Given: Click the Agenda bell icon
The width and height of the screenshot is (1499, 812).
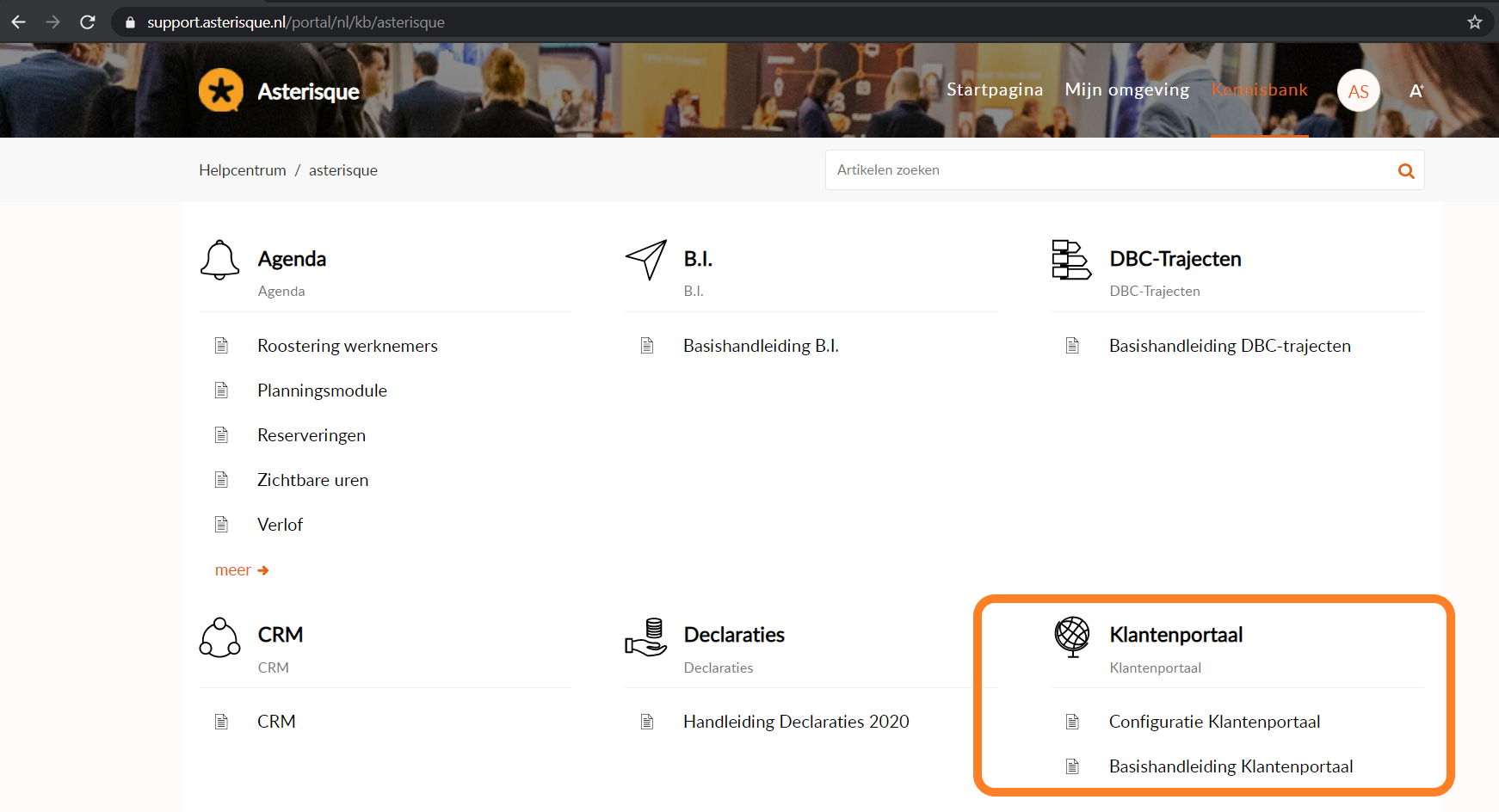Looking at the screenshot, I should click(x=219, y=260).
